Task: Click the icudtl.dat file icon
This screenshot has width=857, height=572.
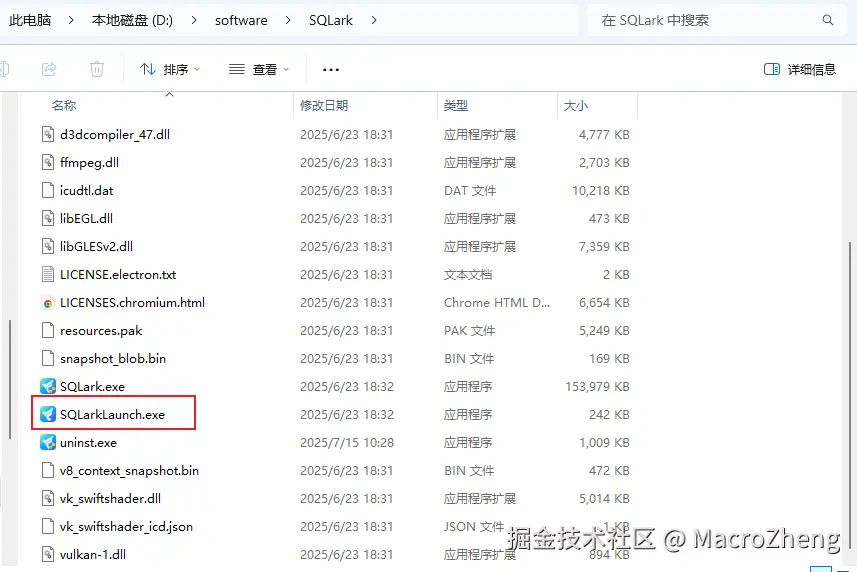Action: tap(48, 190)
